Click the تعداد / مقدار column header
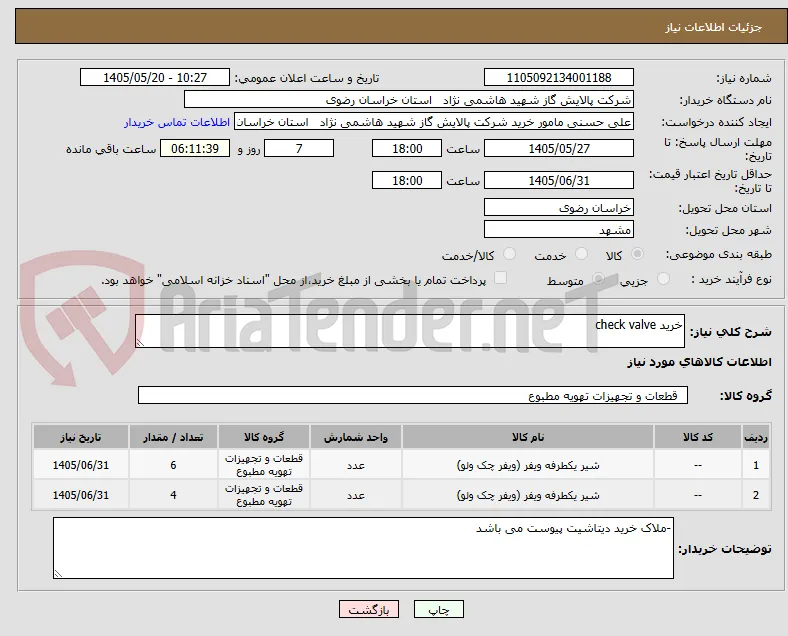This screenshot has height=636, width=788. pyautogui.click(x=173, y=437)
